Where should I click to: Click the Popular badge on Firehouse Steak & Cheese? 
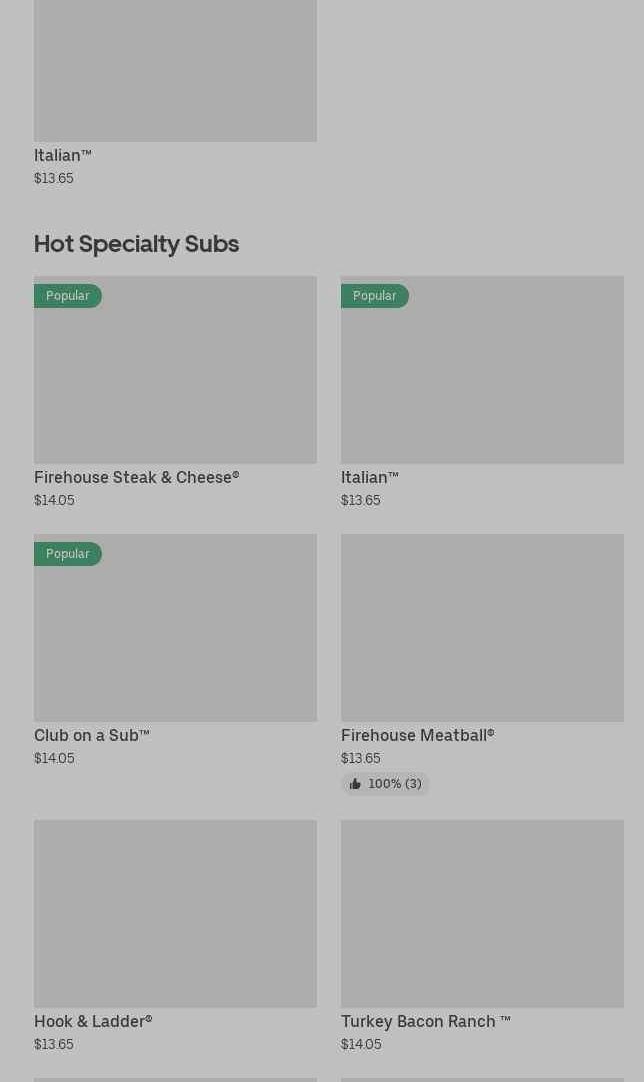(x=68, y=296)
